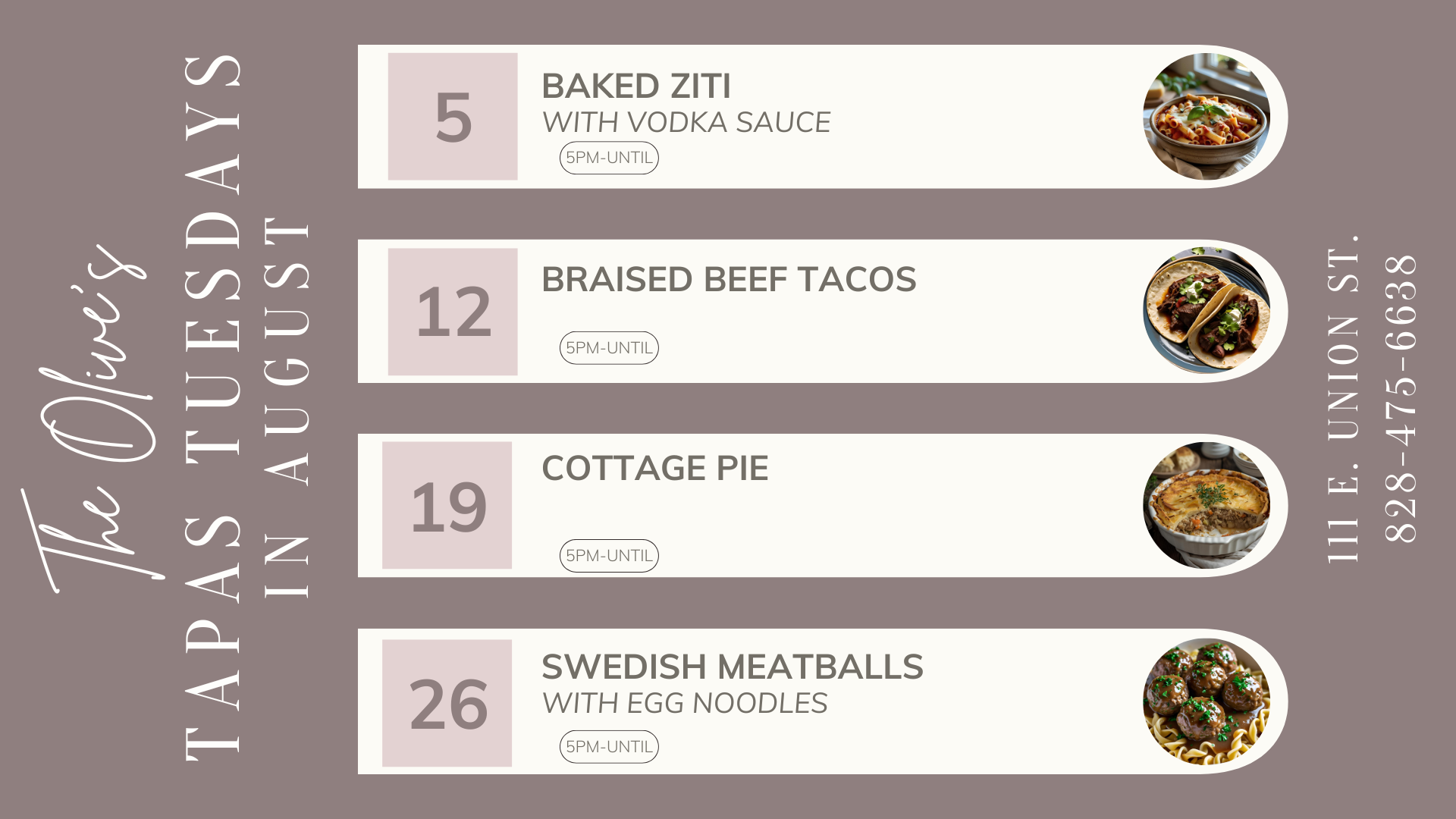
Task: Click the 5PM-UNTIL pill under Baked Ziti
Action: point(609,158)
